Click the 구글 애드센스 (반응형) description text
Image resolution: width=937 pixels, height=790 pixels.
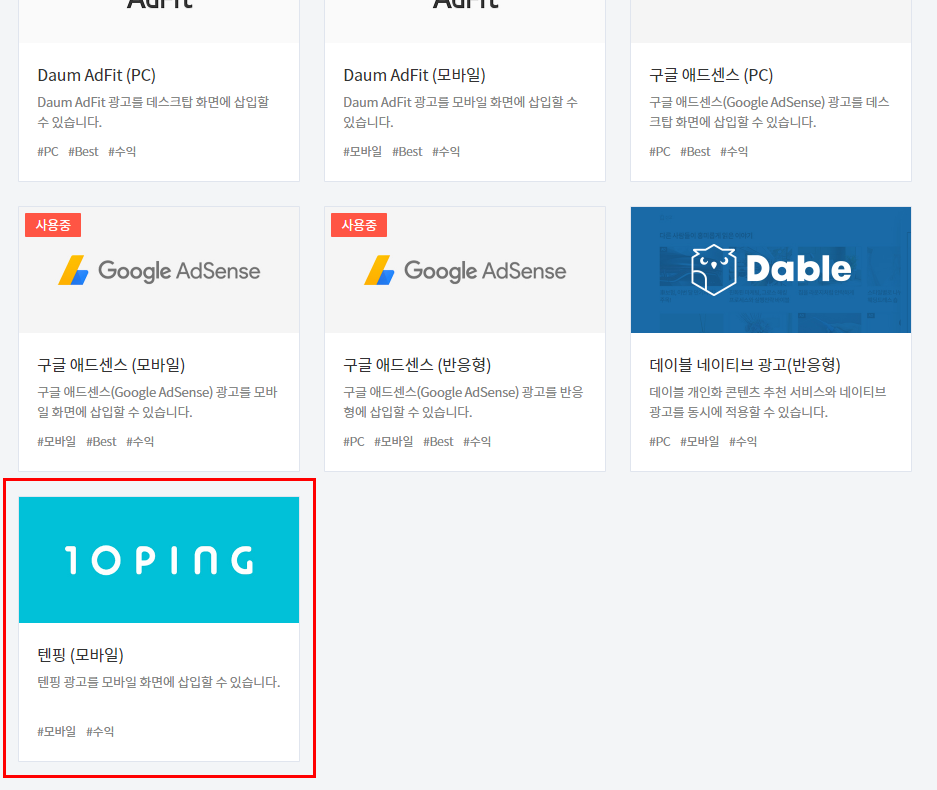coord(463,402)
